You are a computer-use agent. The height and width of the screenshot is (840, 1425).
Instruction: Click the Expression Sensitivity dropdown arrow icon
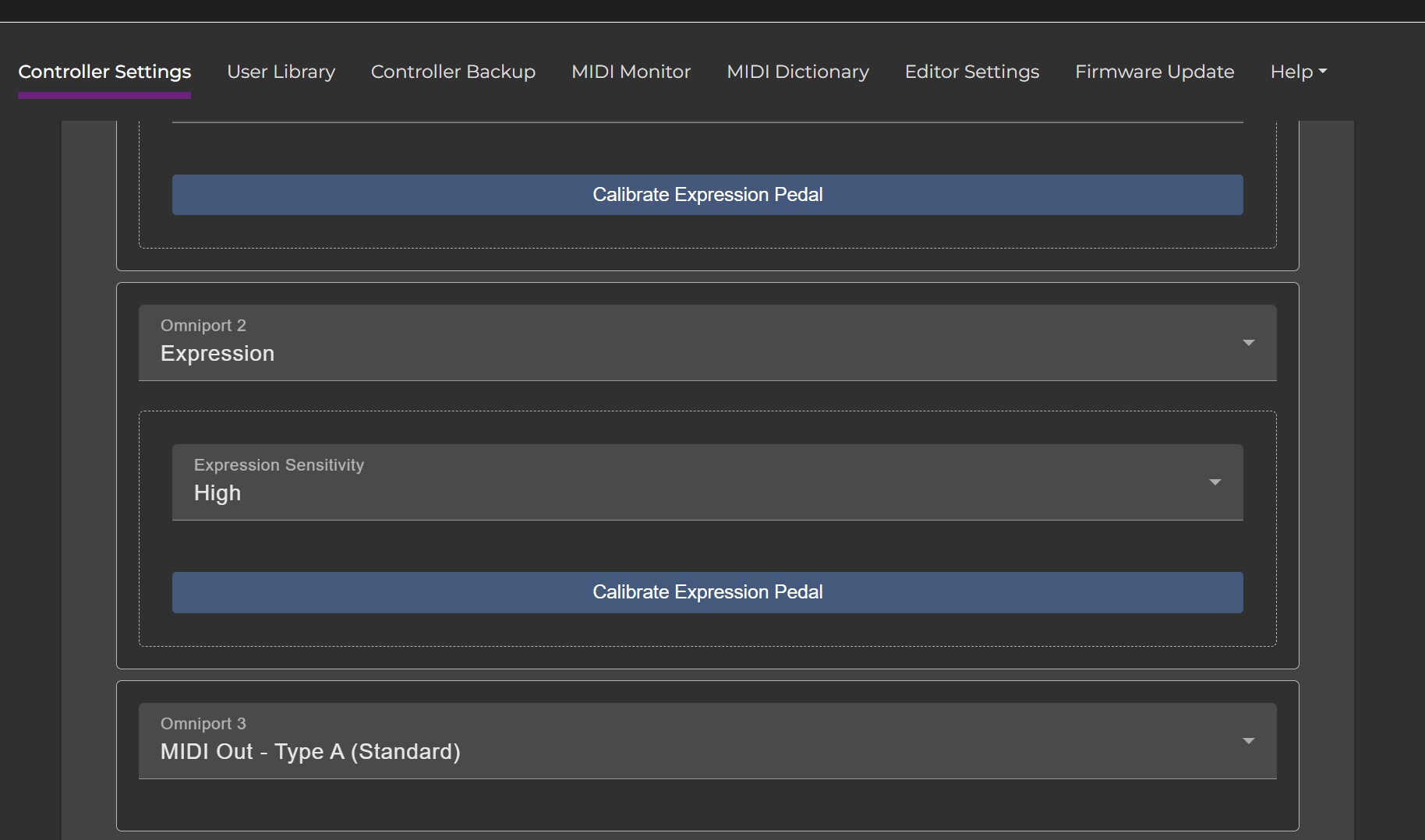(x=1215, y=482)
